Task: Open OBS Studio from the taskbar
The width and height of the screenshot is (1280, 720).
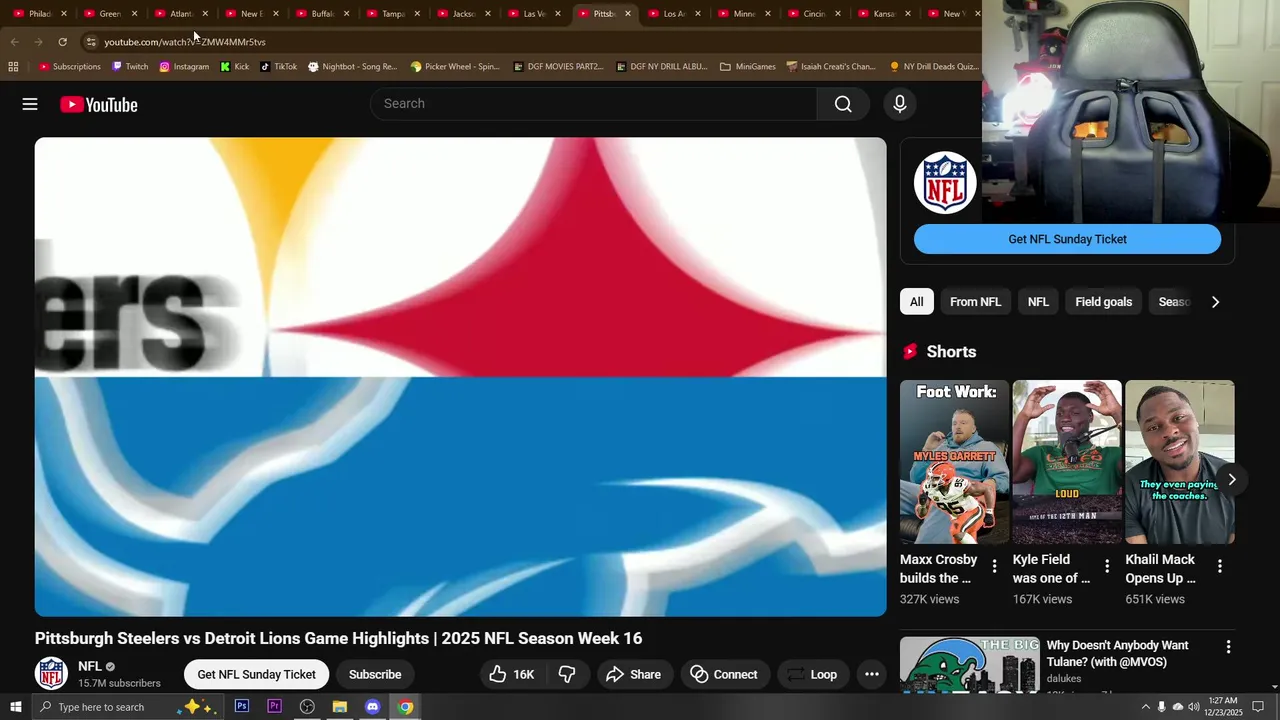Action: click(307, 706)
